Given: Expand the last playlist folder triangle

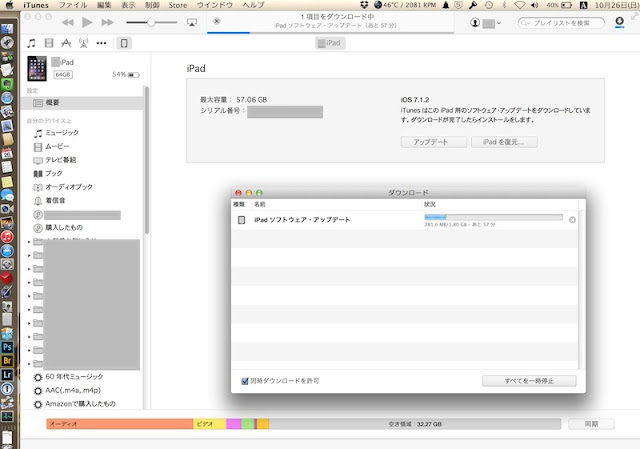Looking at the screenshot, I should point(29,363).
